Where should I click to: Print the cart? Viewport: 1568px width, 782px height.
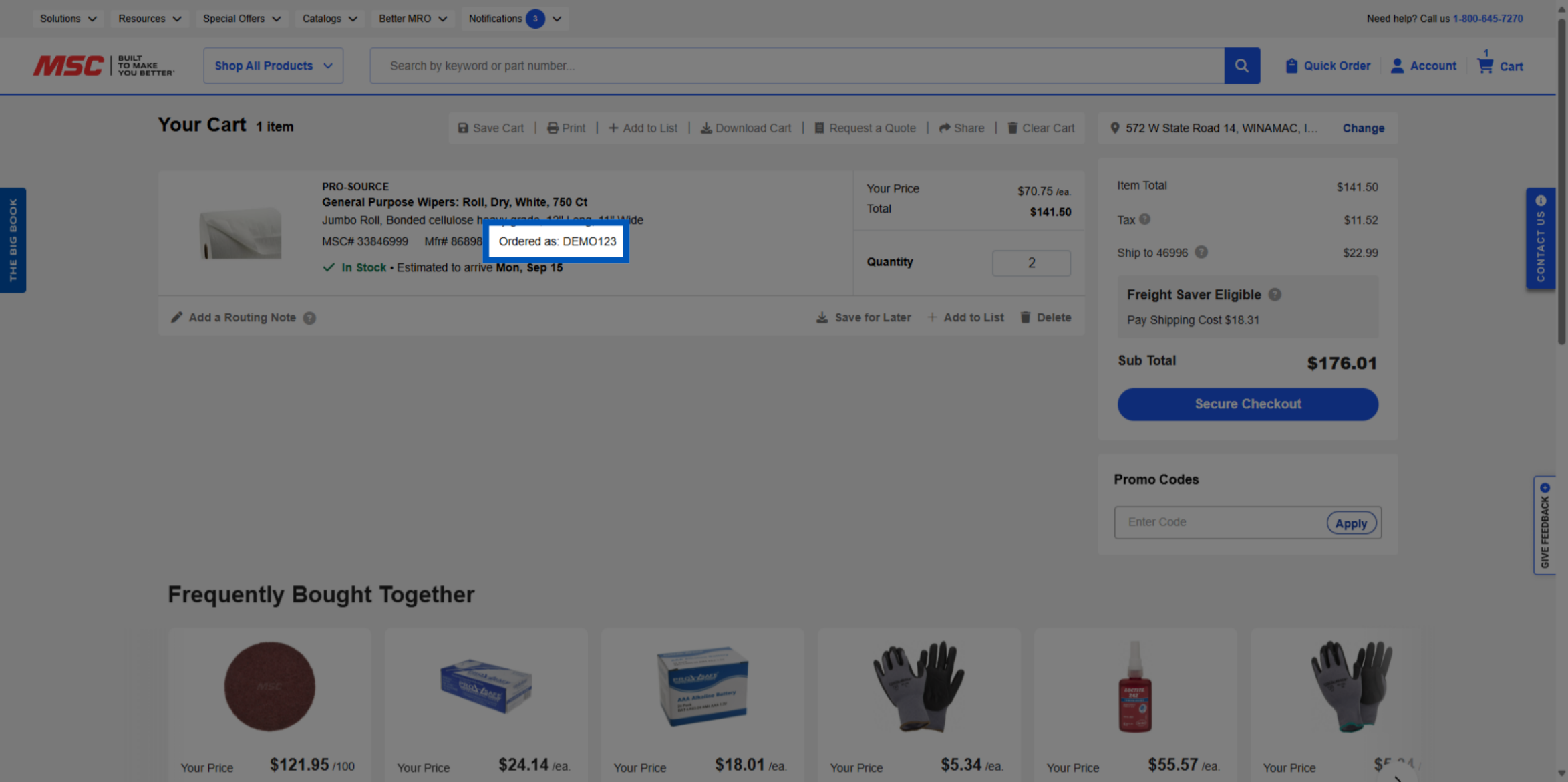566,128
